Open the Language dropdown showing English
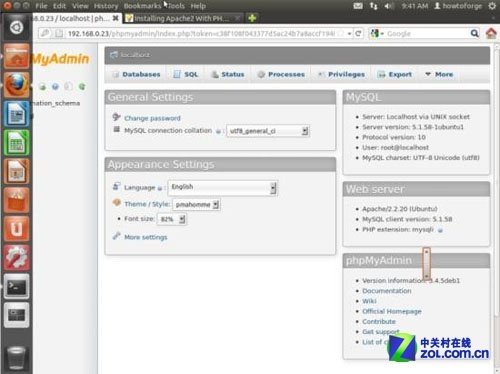 (x=223, y=187)
